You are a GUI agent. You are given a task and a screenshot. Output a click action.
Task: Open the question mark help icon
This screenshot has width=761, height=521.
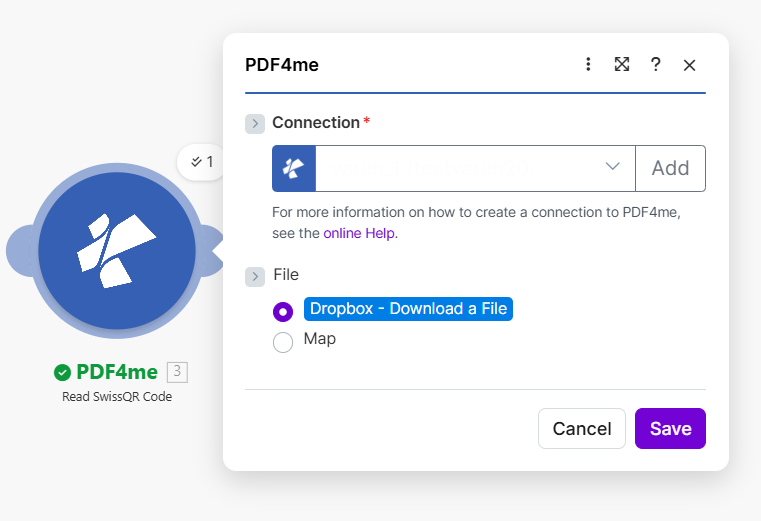coord(655,64)
